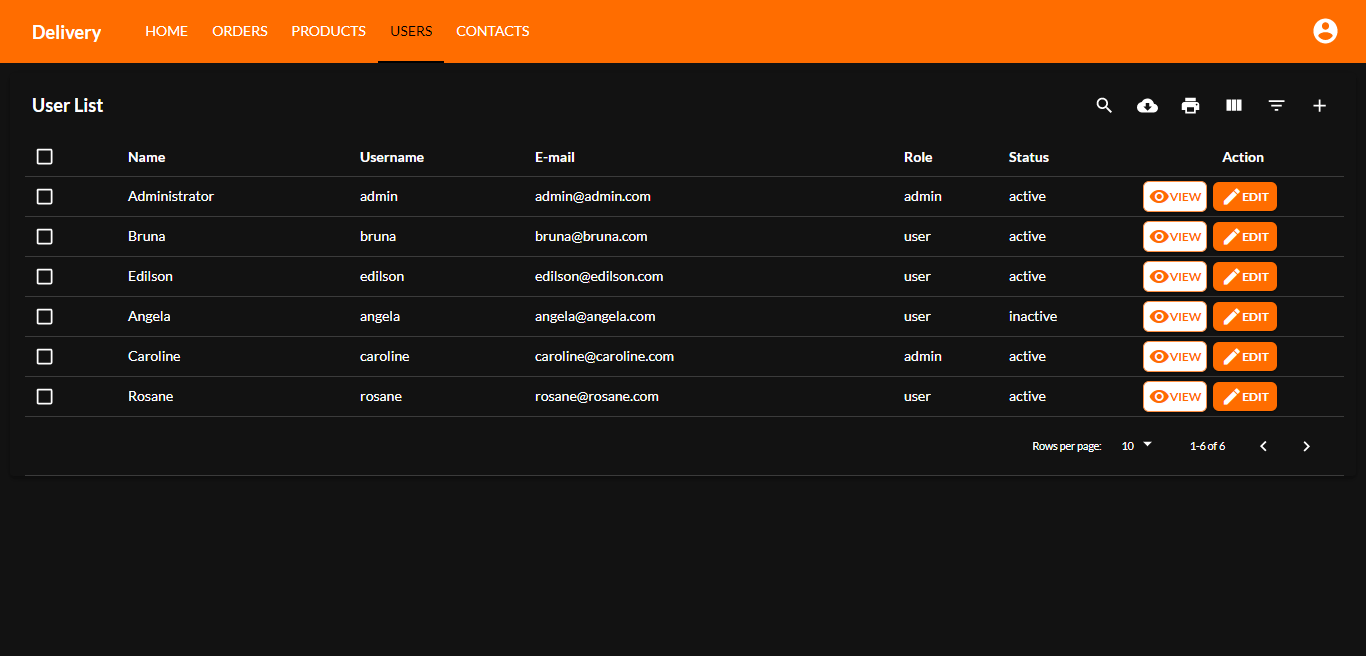Image resolution: width=1366 pixels, height=656 pixels.
Task: Click the Edilson name cell
Action: point(150,277)
